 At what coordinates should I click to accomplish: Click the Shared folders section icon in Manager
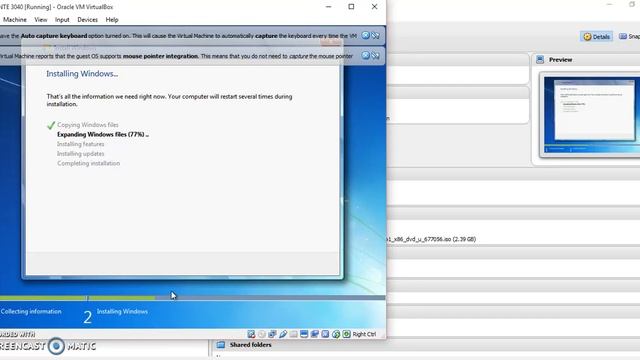click(x=221, y=345)
